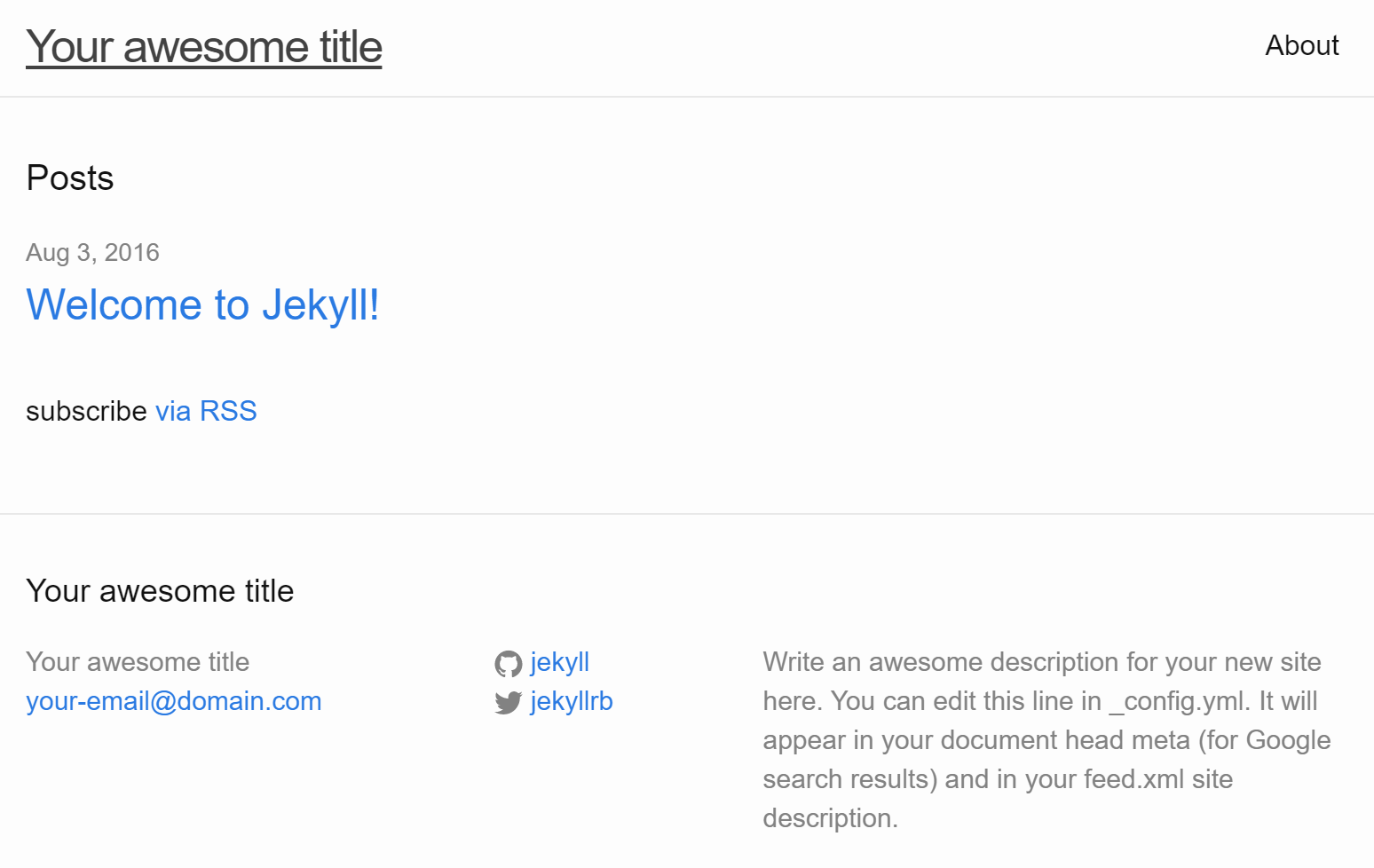Click the Aug 3, 2016 post date
1374x868 pixels.
tap(92, 253)
